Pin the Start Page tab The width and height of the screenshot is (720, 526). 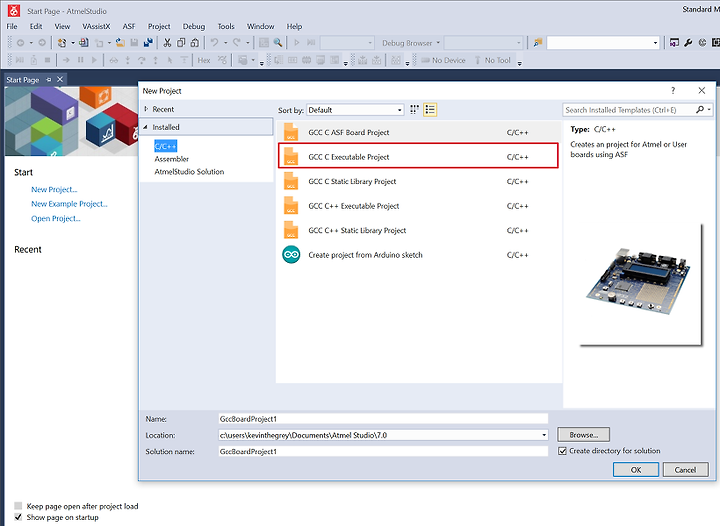49,79
